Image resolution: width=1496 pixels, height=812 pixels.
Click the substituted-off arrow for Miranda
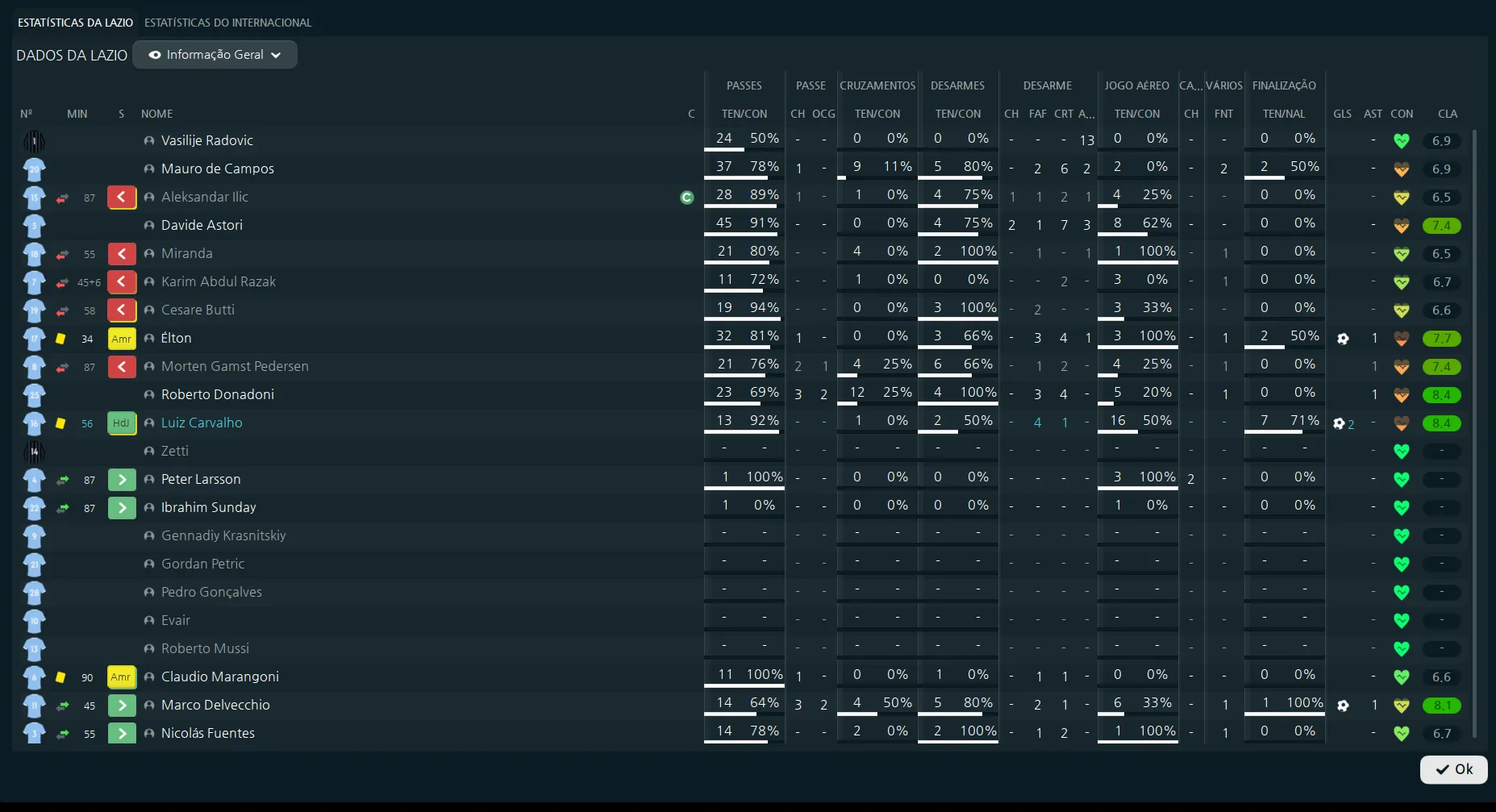[122, 253]
